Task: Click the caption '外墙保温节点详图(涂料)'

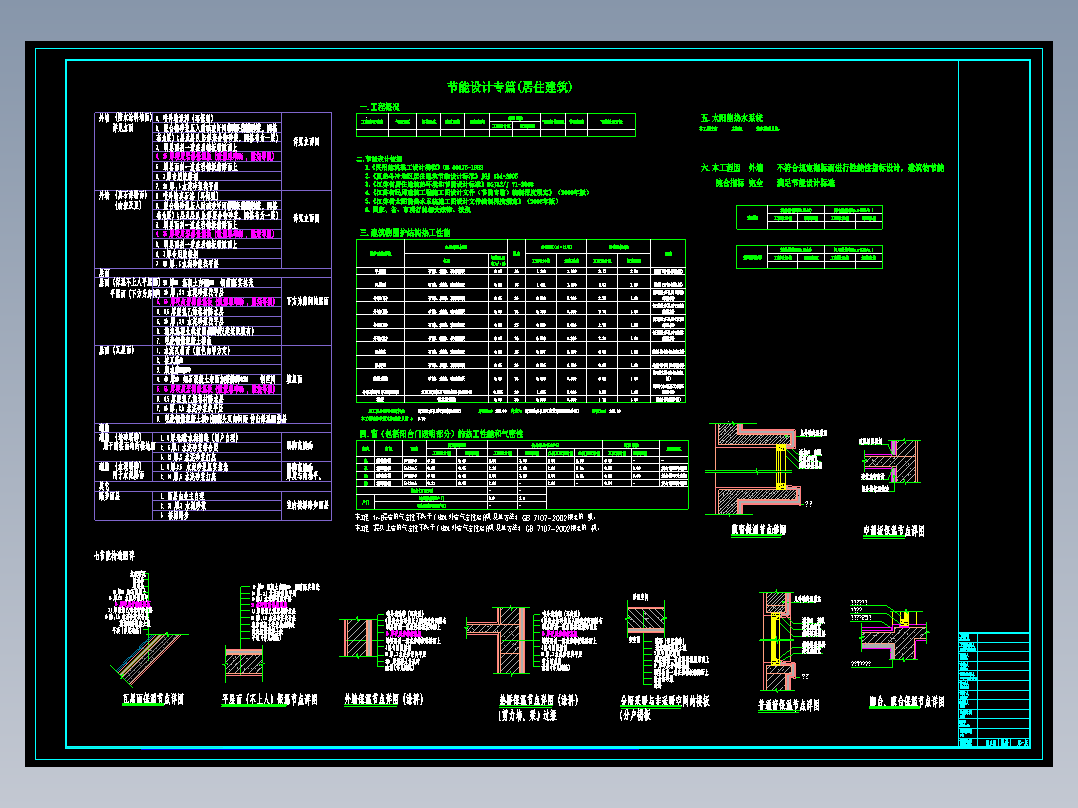Action: [x=384, y=700]
